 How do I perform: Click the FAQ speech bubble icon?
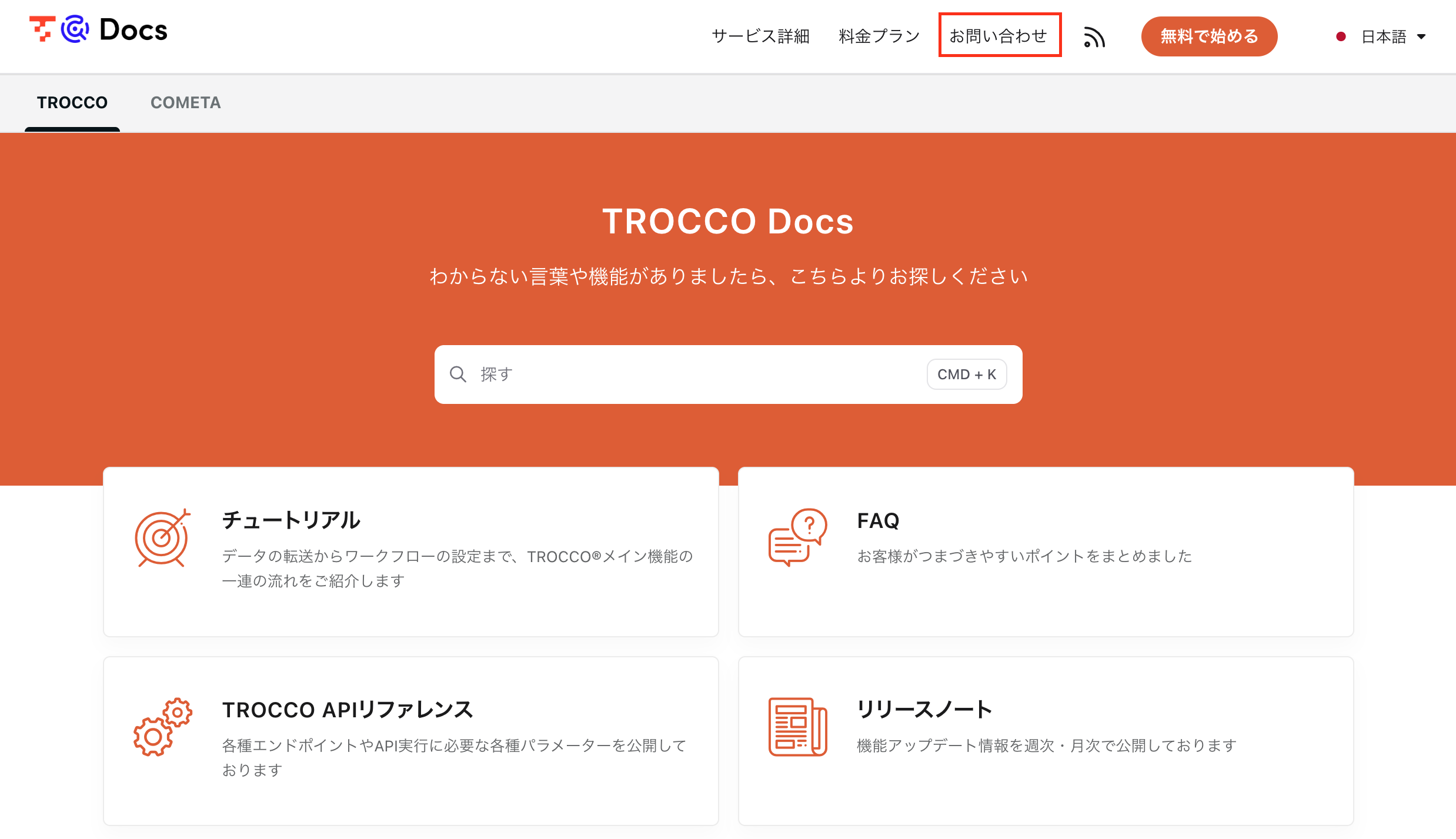(797, 537)
